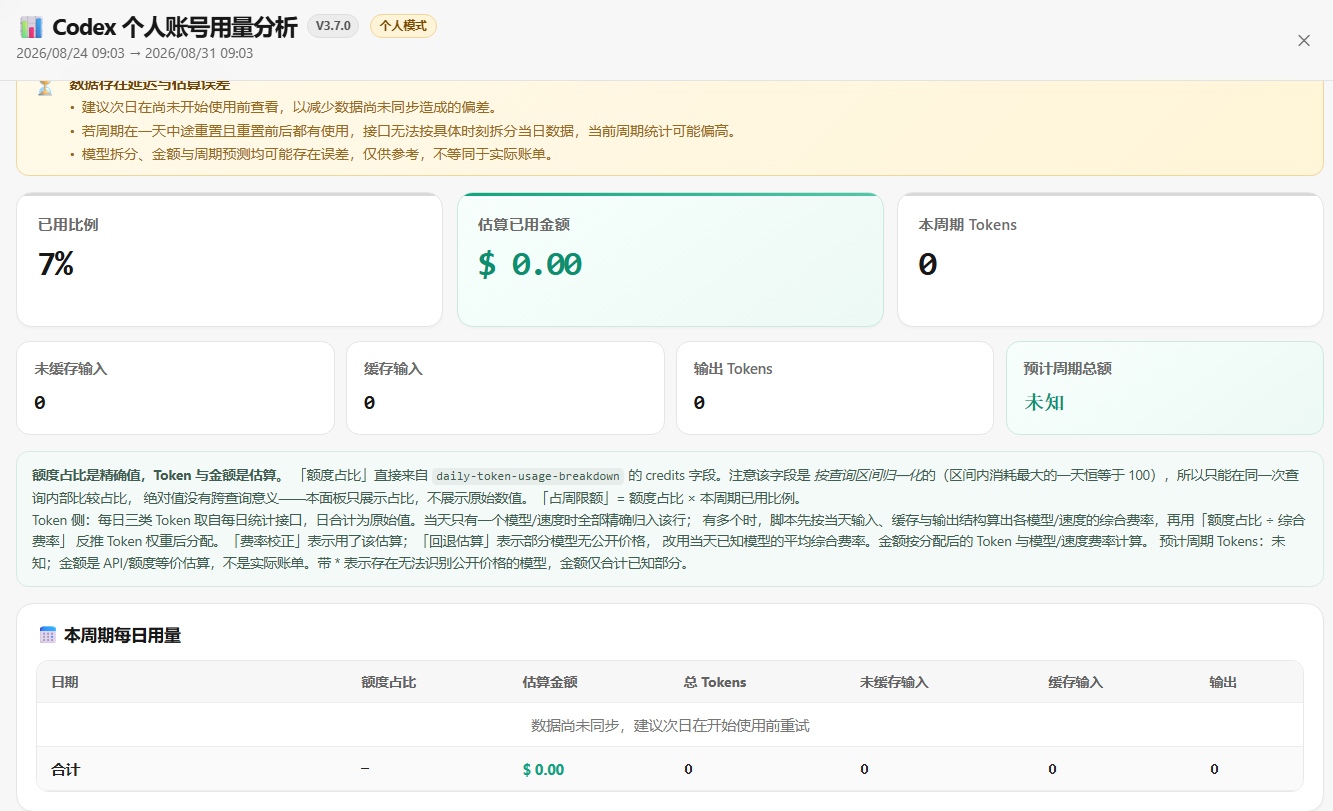Close the Codex usage analysis panel

click(1303, 40)
